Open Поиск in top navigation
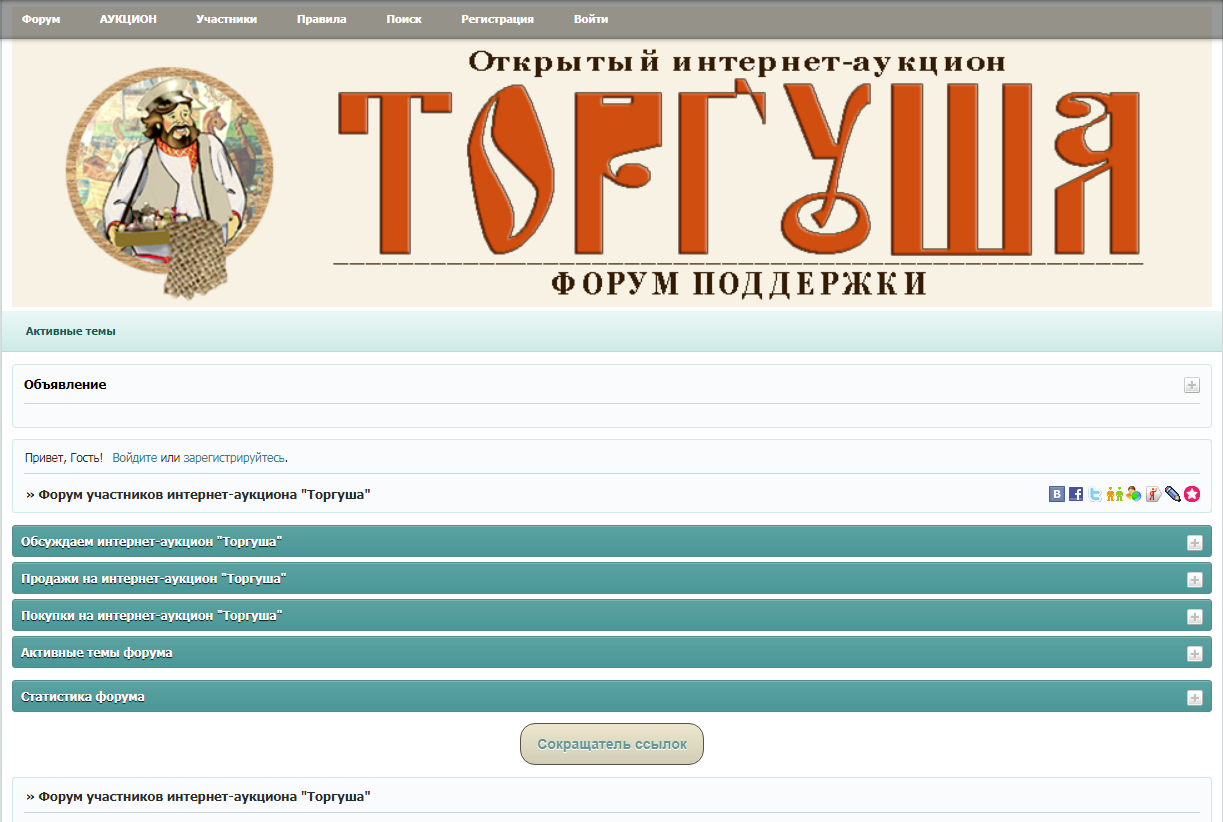The height and width of the screenshot is (822, 1223). point(404,19)
